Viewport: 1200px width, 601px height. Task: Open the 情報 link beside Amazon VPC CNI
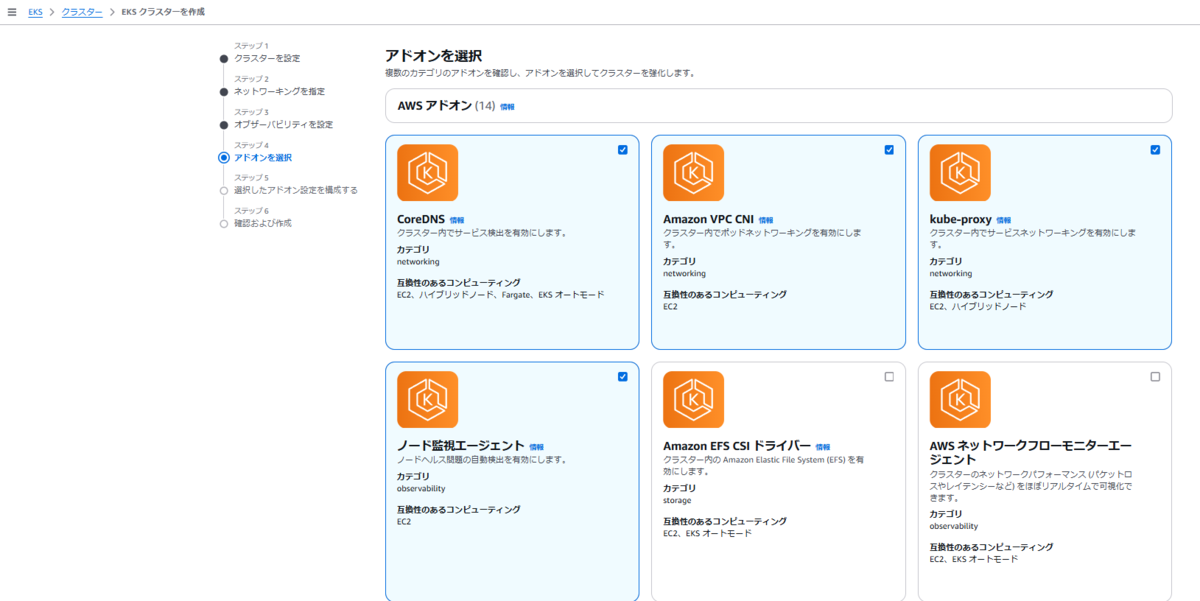tap(766, 220)
